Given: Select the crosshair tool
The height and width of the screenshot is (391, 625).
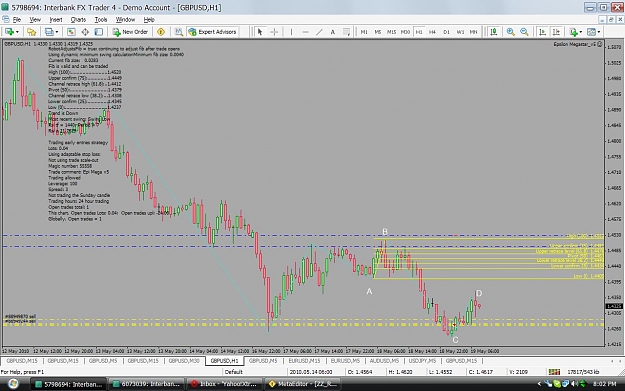Looking at the screenshot, I should [x=274, y=32].
